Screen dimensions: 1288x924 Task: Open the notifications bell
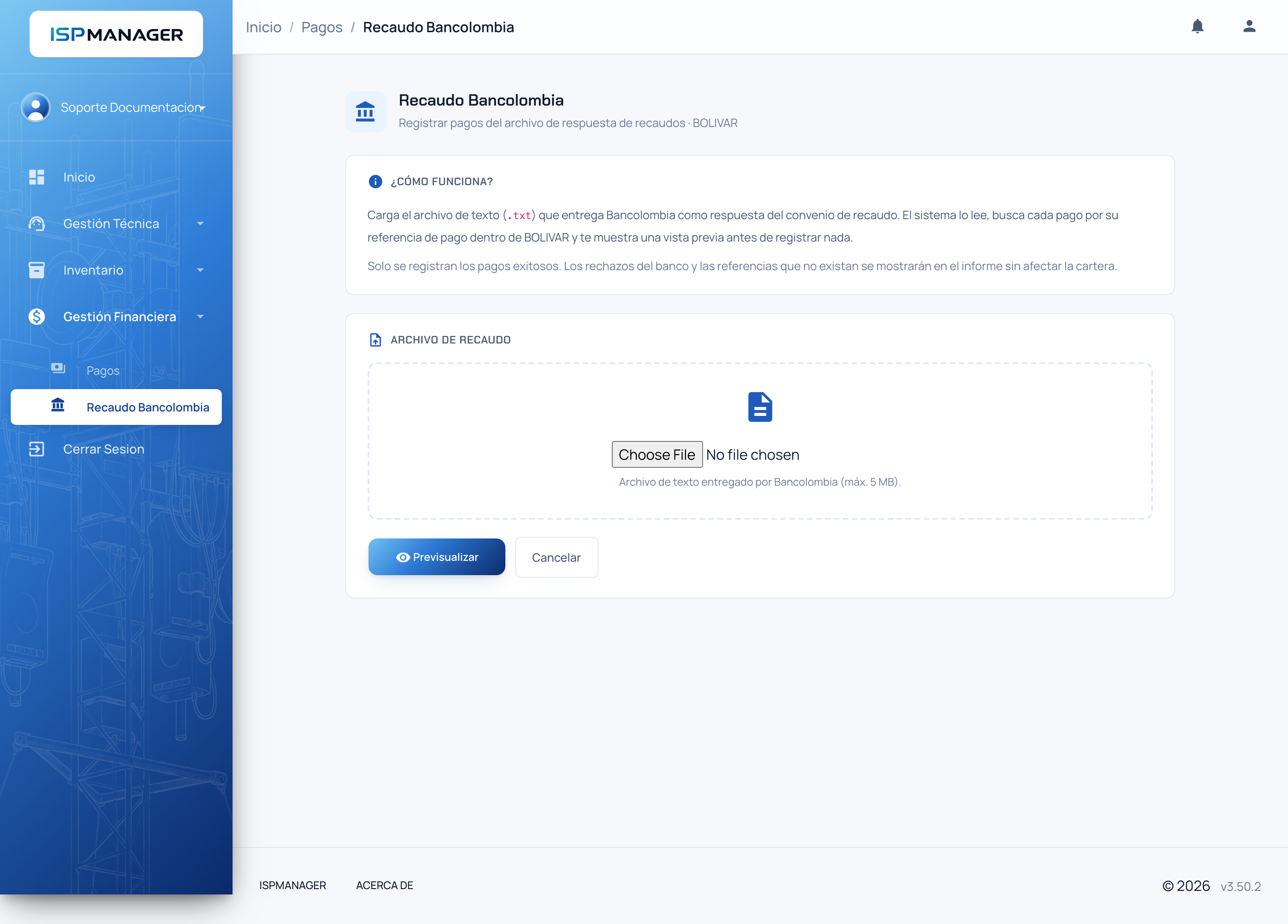tap(1198, 26)
